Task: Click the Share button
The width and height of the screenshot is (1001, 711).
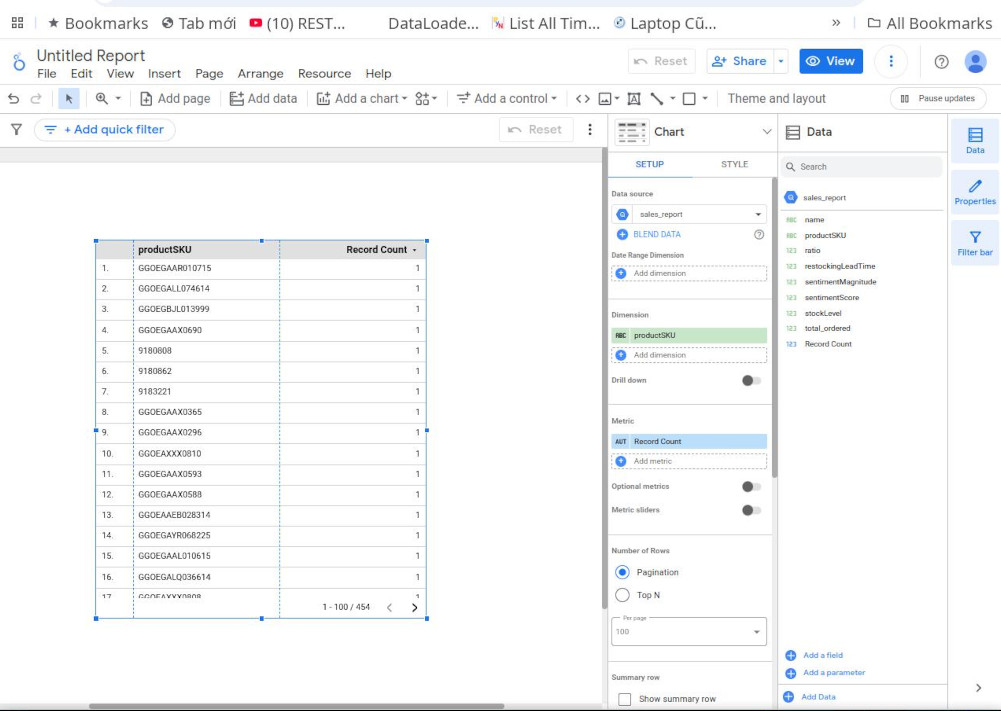Action: click(740, 61)
